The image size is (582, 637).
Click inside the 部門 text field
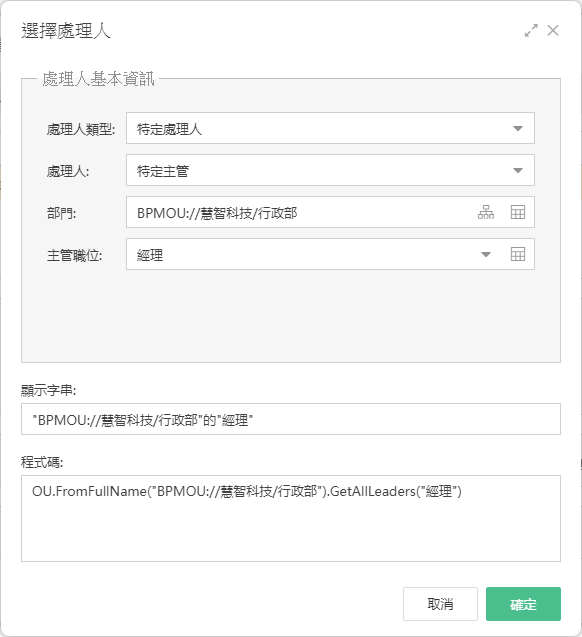[x=300, y=212]
